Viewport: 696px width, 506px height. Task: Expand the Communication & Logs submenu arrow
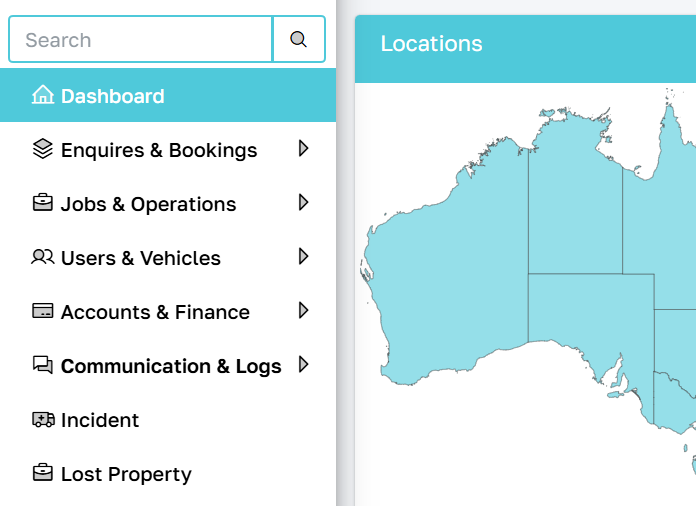click(x=304, y=365)
